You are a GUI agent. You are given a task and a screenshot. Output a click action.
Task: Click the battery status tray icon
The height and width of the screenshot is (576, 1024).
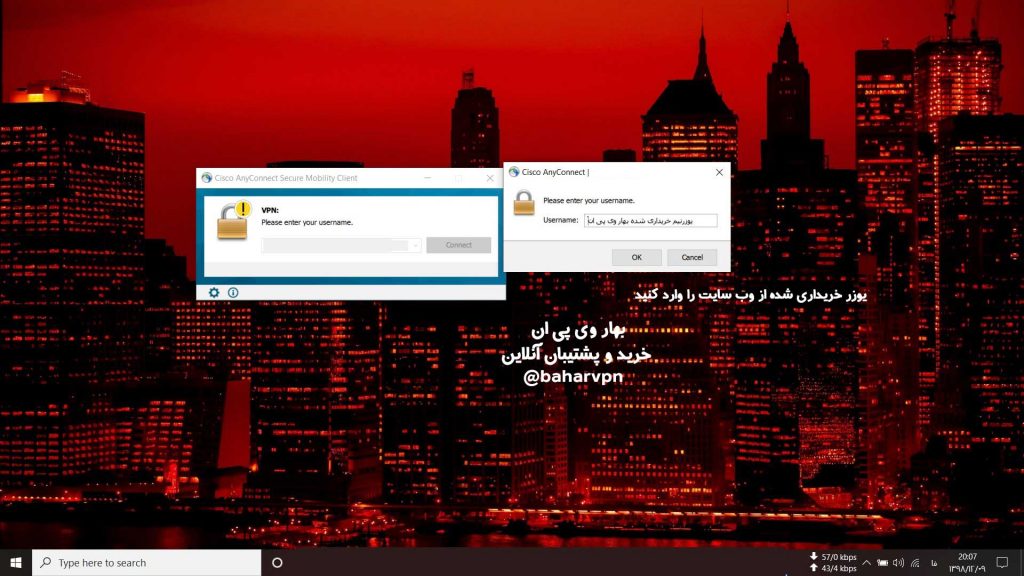pos(882,562)
